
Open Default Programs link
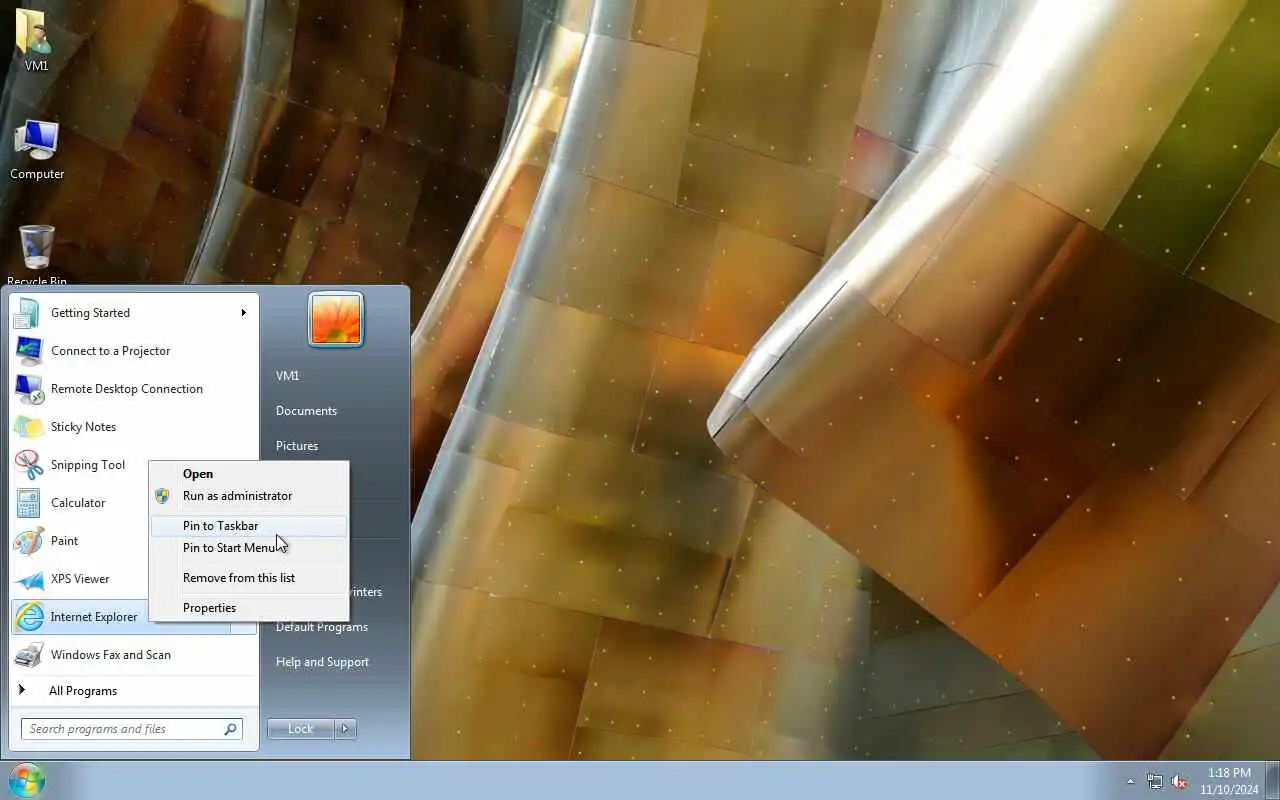point(322,627)
